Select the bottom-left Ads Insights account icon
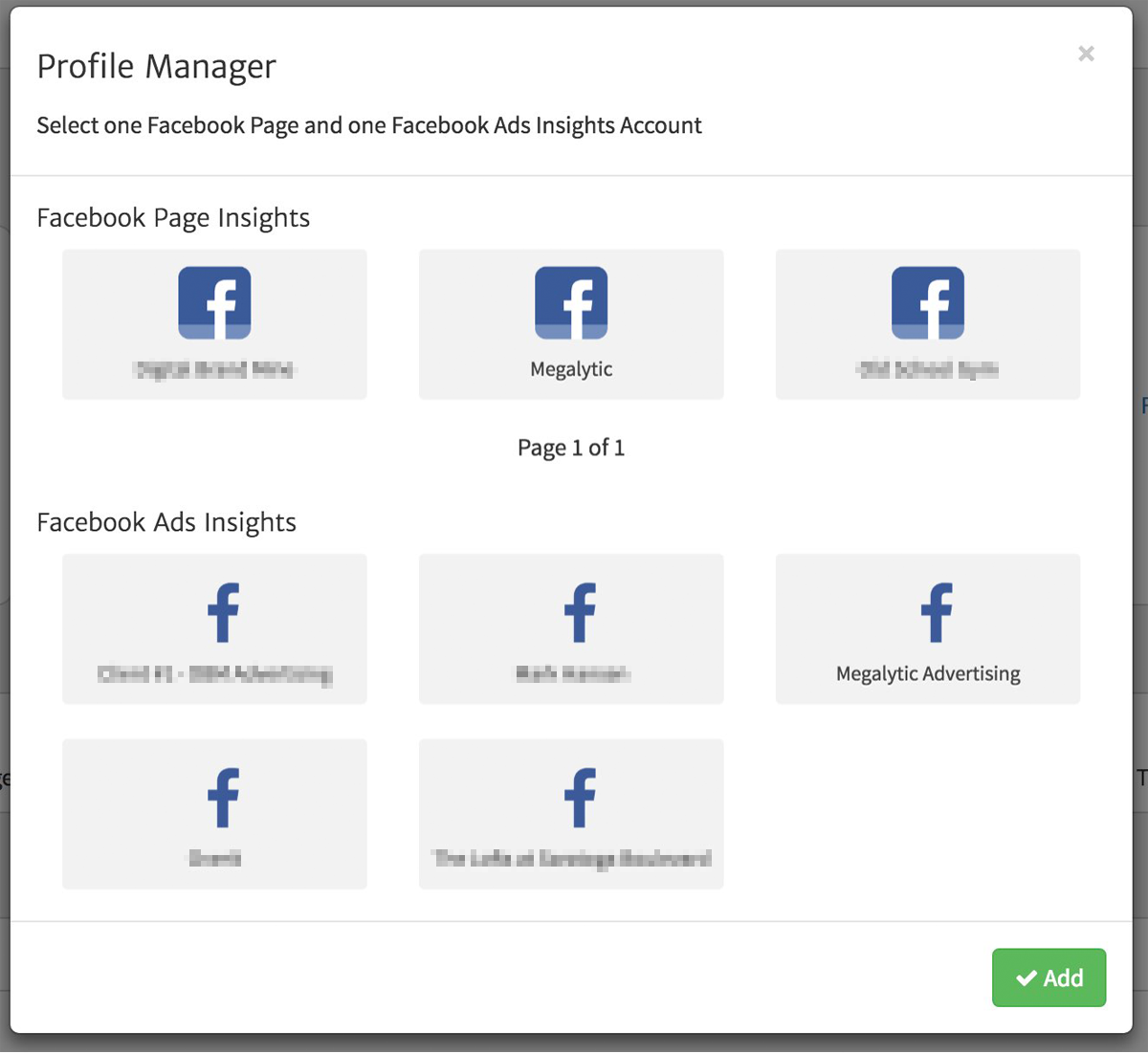Screen dimensions: 1148x1054 coord(223,798)
